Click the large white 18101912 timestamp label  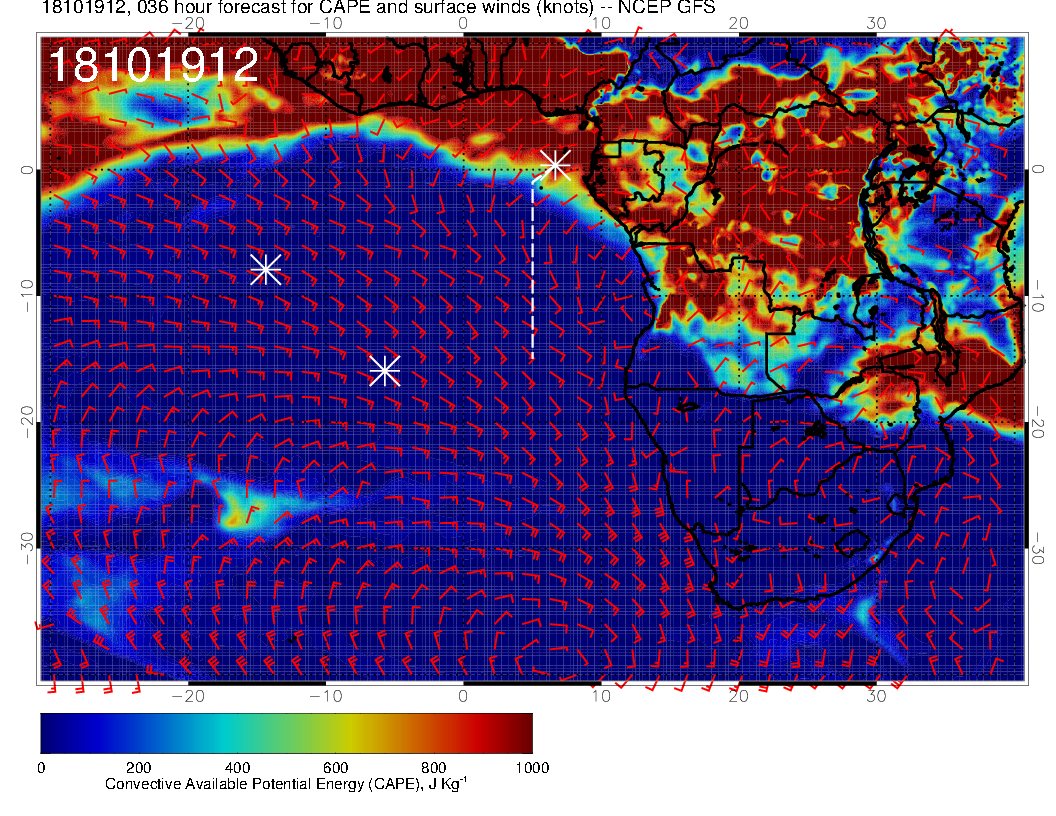coord(154,66)
